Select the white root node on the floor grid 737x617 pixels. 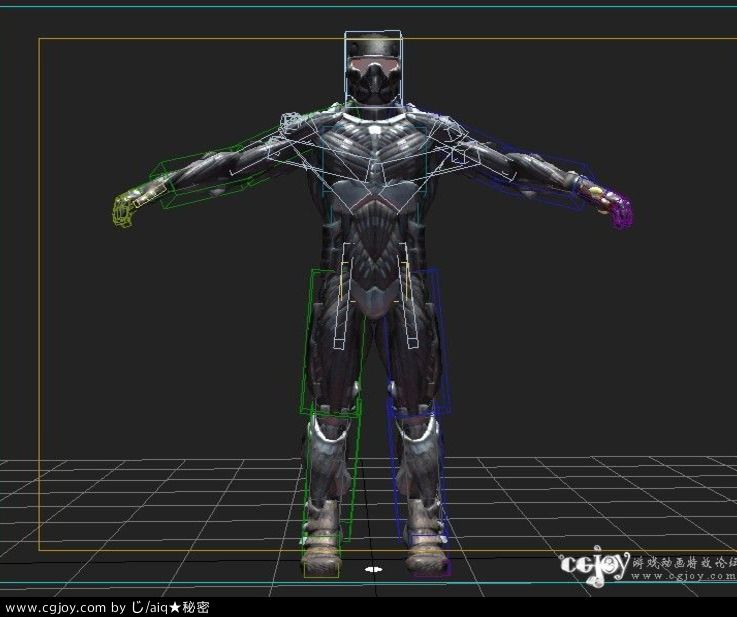[374, 570]
